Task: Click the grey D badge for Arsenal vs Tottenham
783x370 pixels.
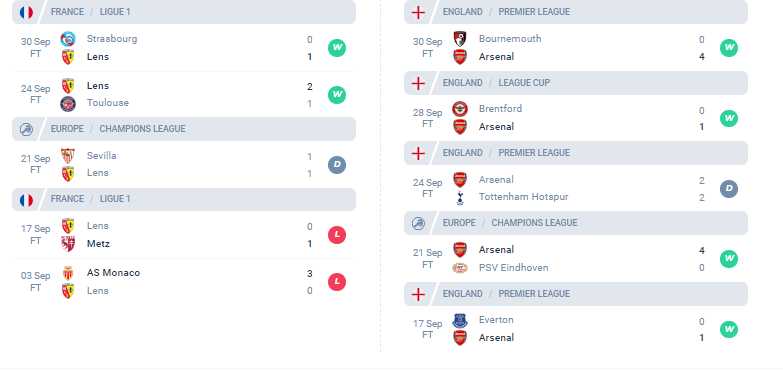Action: click(729, 189)
